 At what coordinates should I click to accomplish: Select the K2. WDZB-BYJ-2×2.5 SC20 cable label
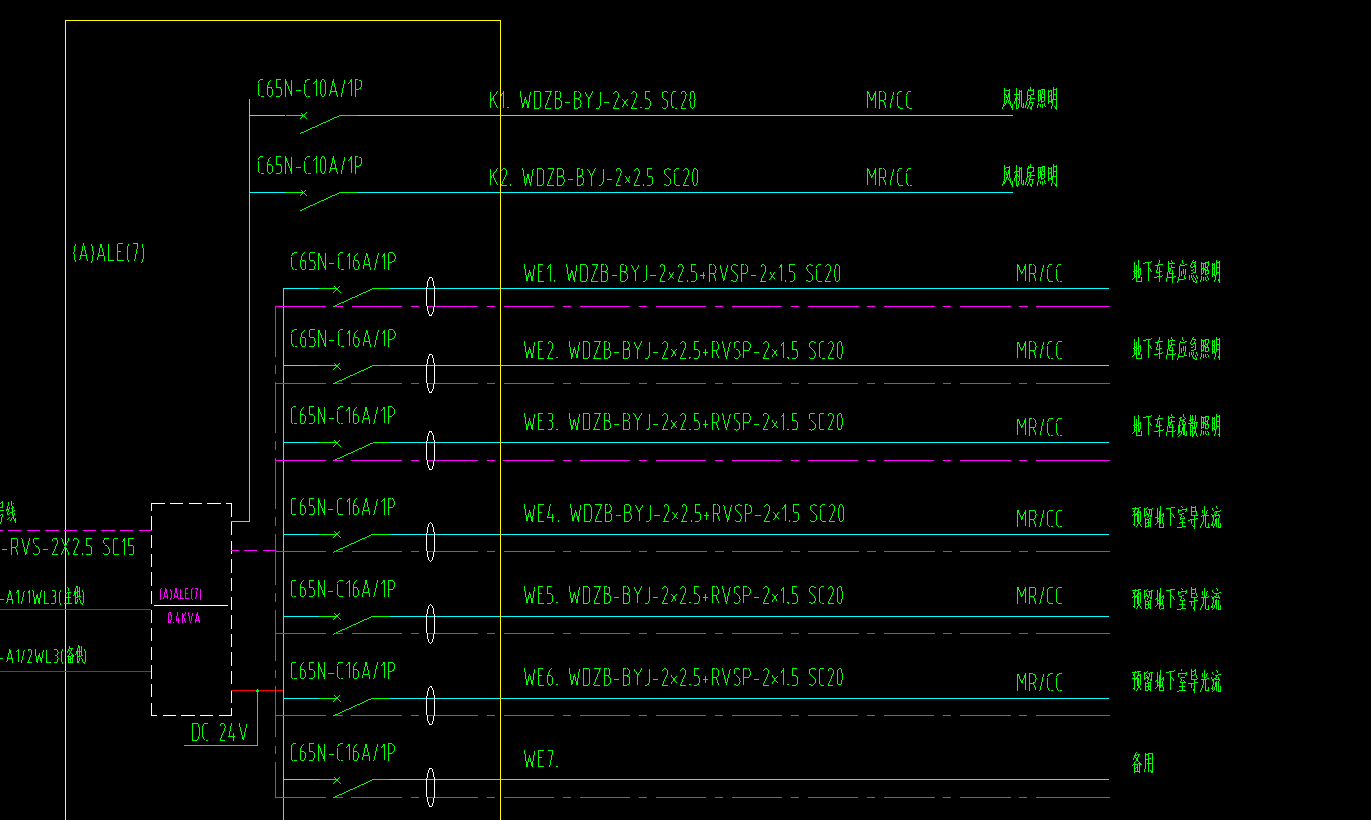tap(594, 178)
